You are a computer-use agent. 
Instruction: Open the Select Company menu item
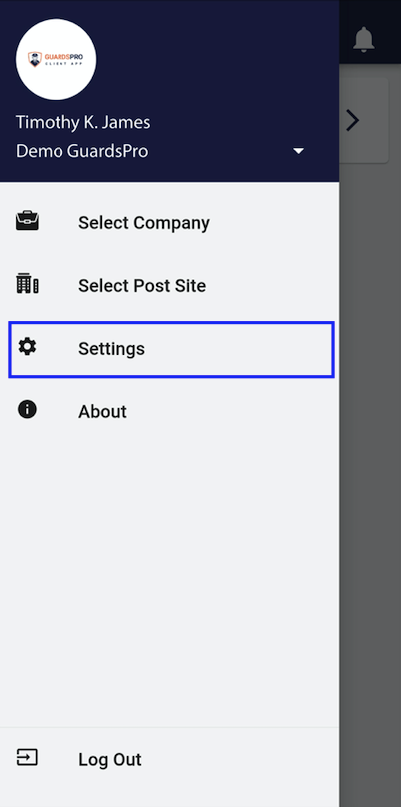tap(169, 222)
